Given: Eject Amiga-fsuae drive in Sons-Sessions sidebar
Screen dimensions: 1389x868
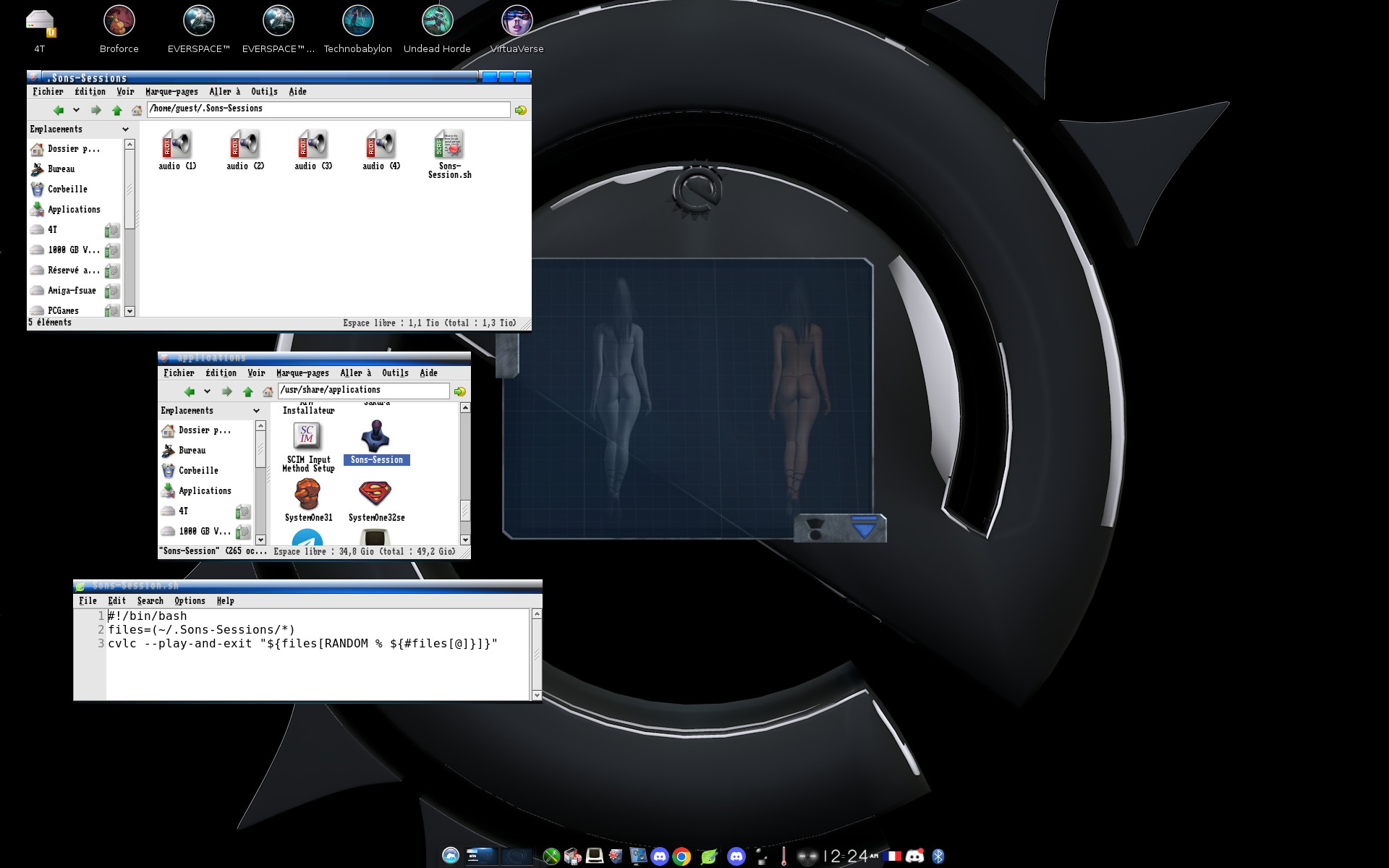Looking at the screenshot, I should 111,291.
